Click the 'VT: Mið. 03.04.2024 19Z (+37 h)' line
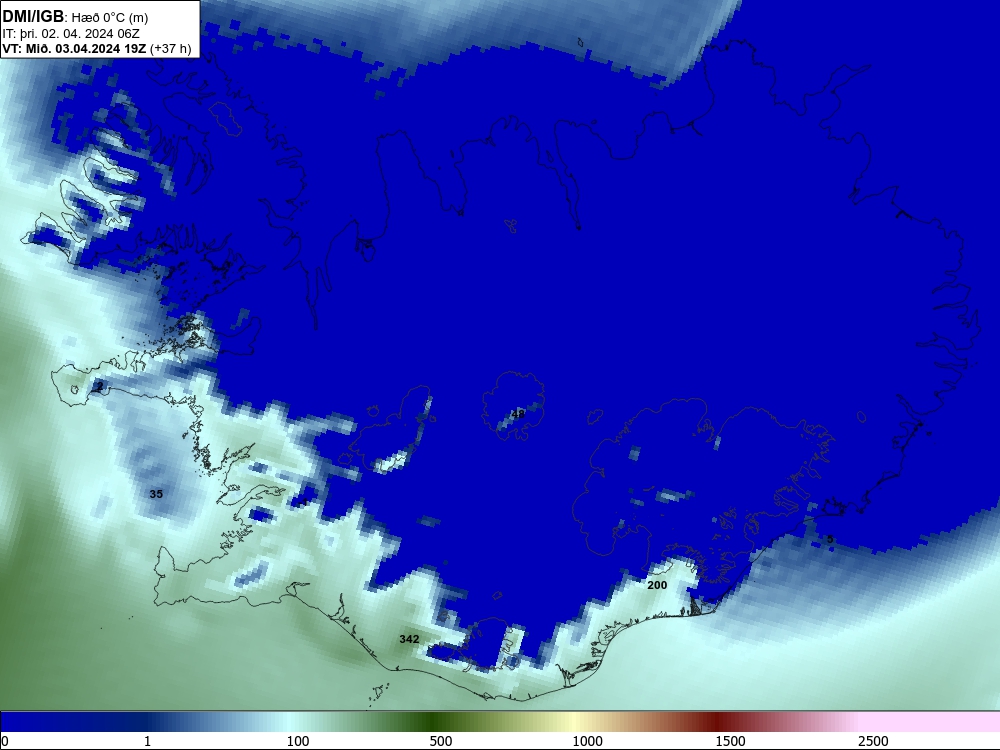This screenshot has width=1000, height=750. (97, 49)
